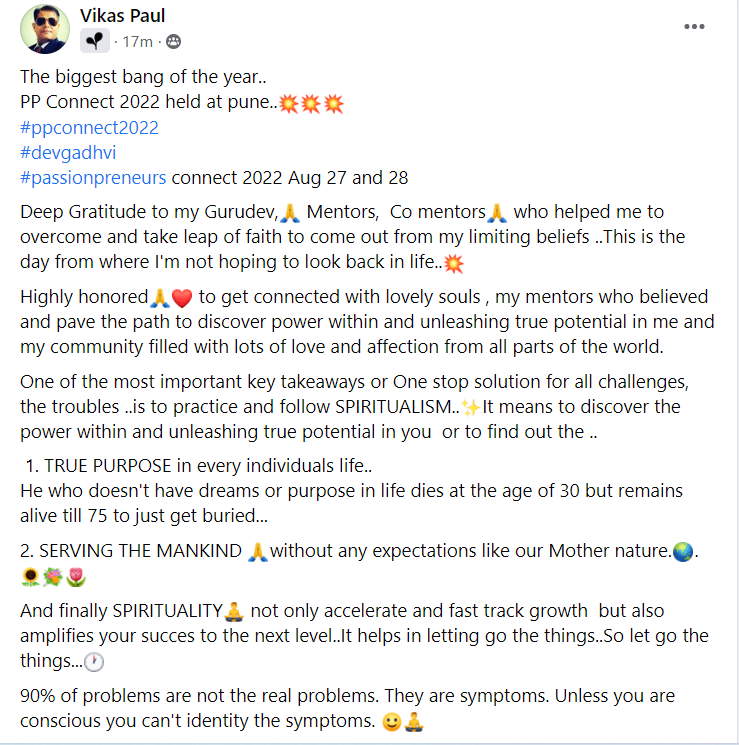Click the 17m post timestamp
The height and width of the screenshot is (745, 739).
click(135, 41)
